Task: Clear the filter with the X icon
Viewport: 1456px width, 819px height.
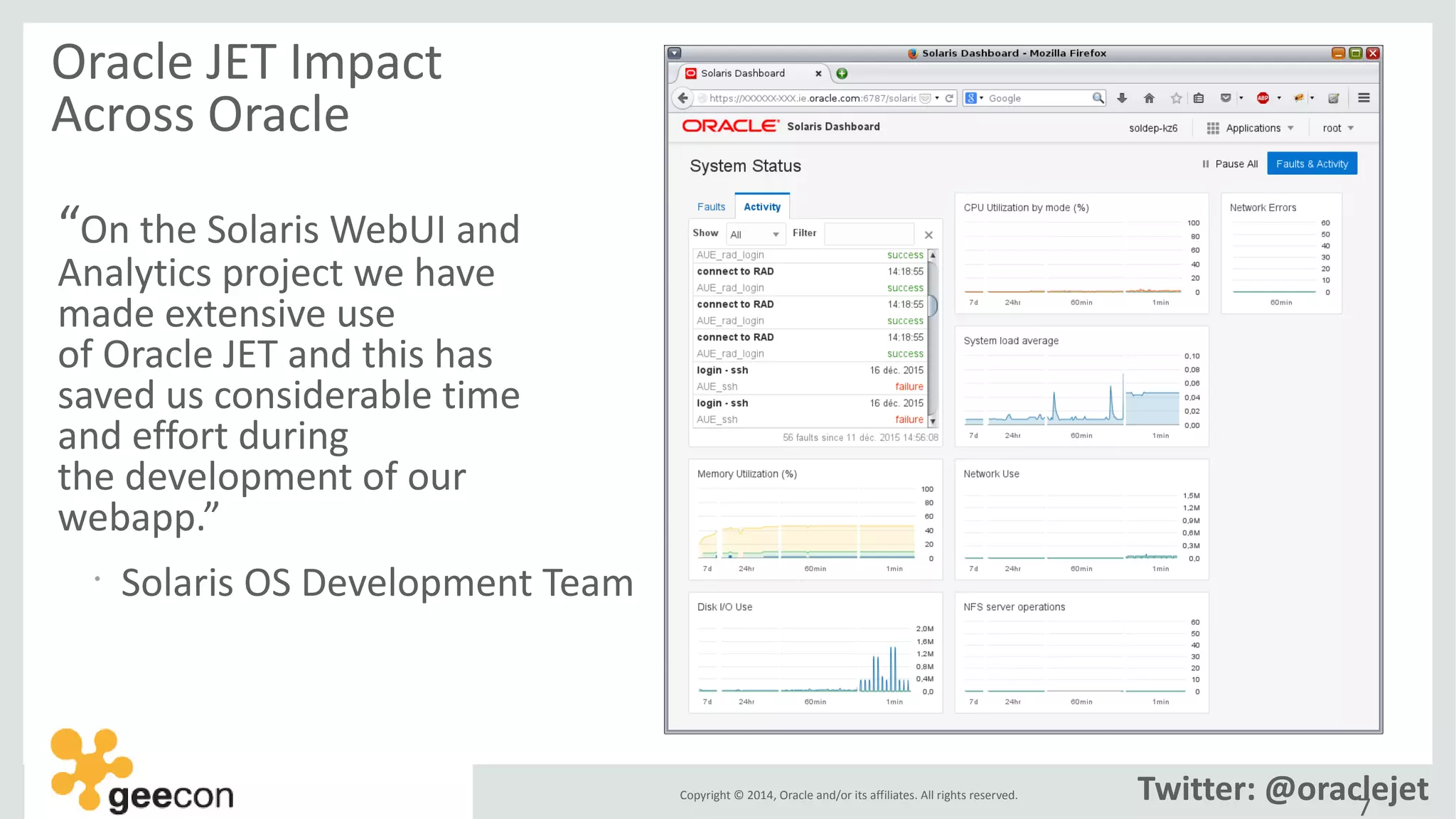Action: coord(928,235)
